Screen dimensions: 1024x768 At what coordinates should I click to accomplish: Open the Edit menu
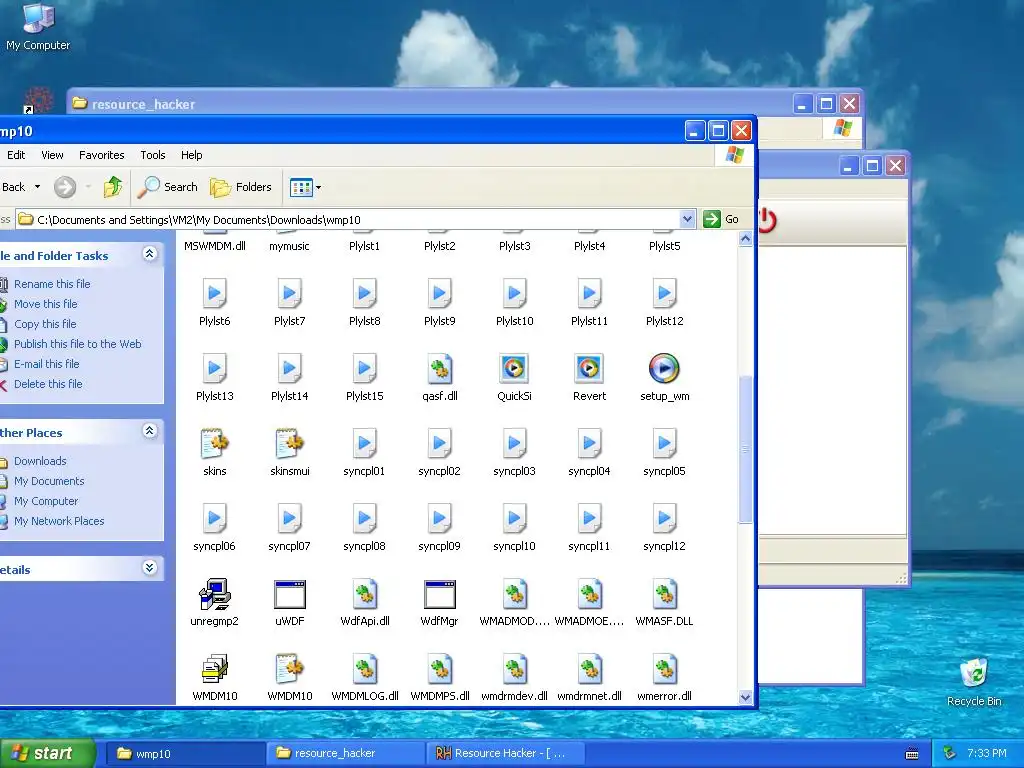point(16,155)
